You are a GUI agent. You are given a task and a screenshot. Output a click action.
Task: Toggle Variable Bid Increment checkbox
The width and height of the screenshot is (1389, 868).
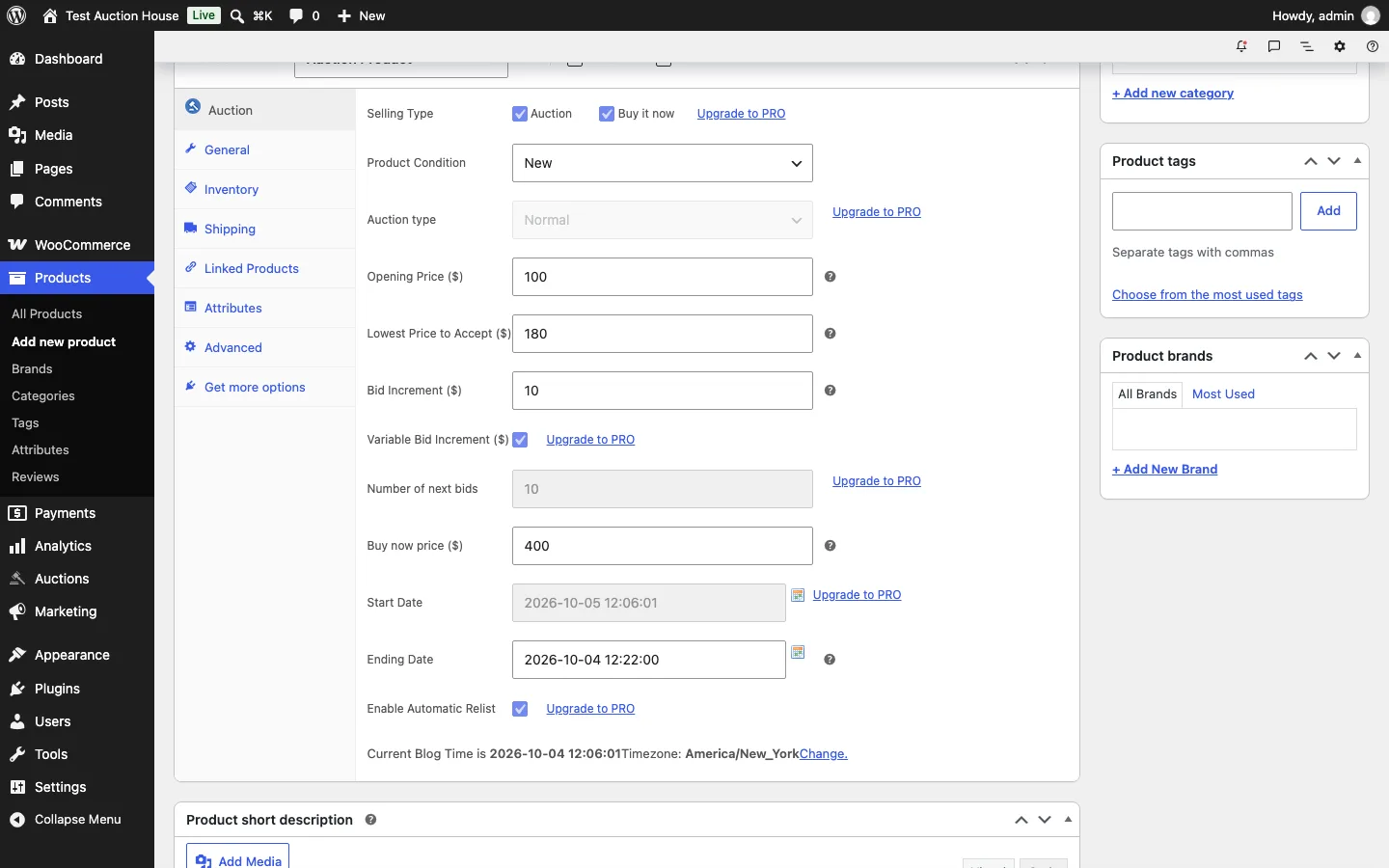(x=520, y=440)
